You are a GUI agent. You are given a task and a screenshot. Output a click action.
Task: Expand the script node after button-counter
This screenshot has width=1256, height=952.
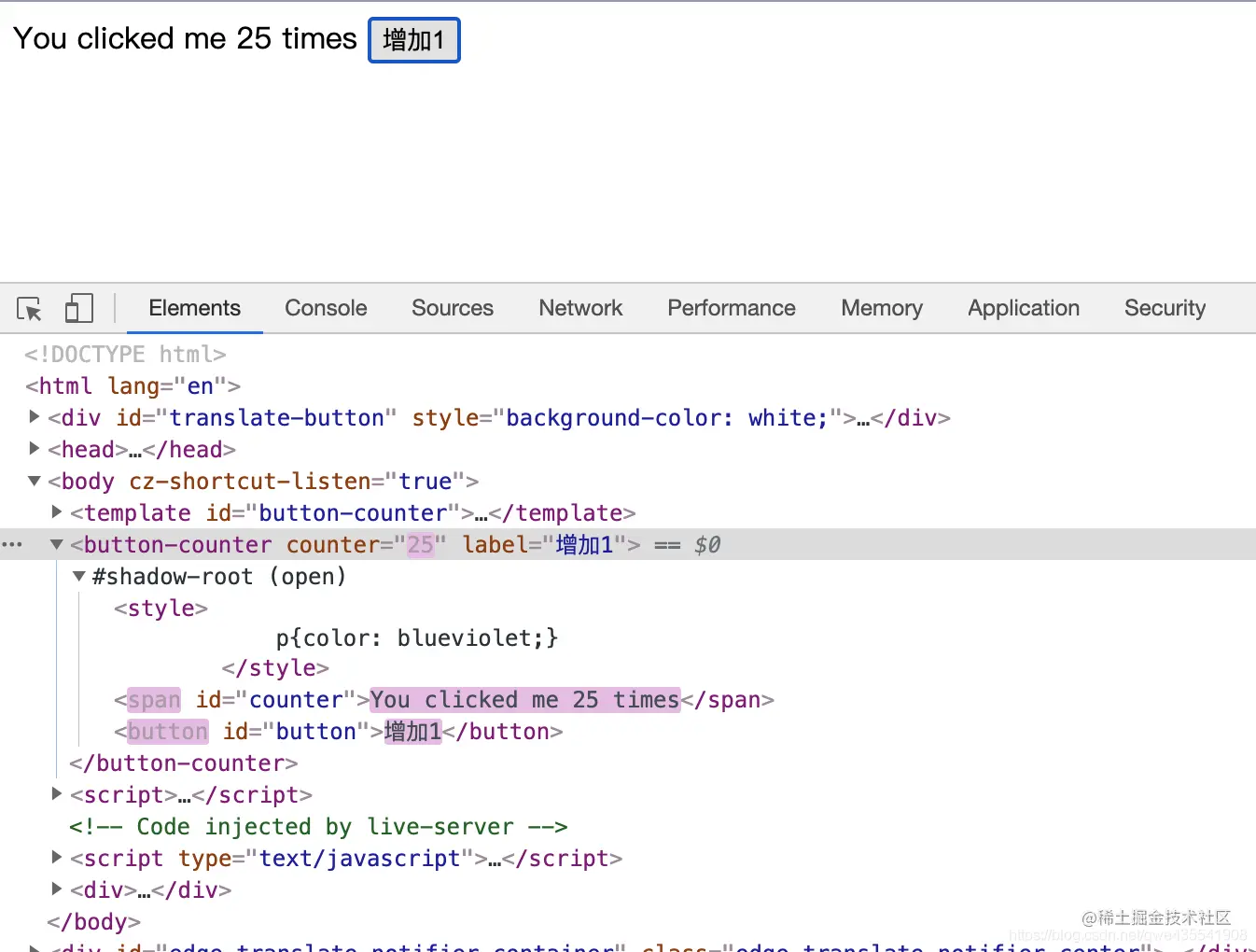pos(57,793)
